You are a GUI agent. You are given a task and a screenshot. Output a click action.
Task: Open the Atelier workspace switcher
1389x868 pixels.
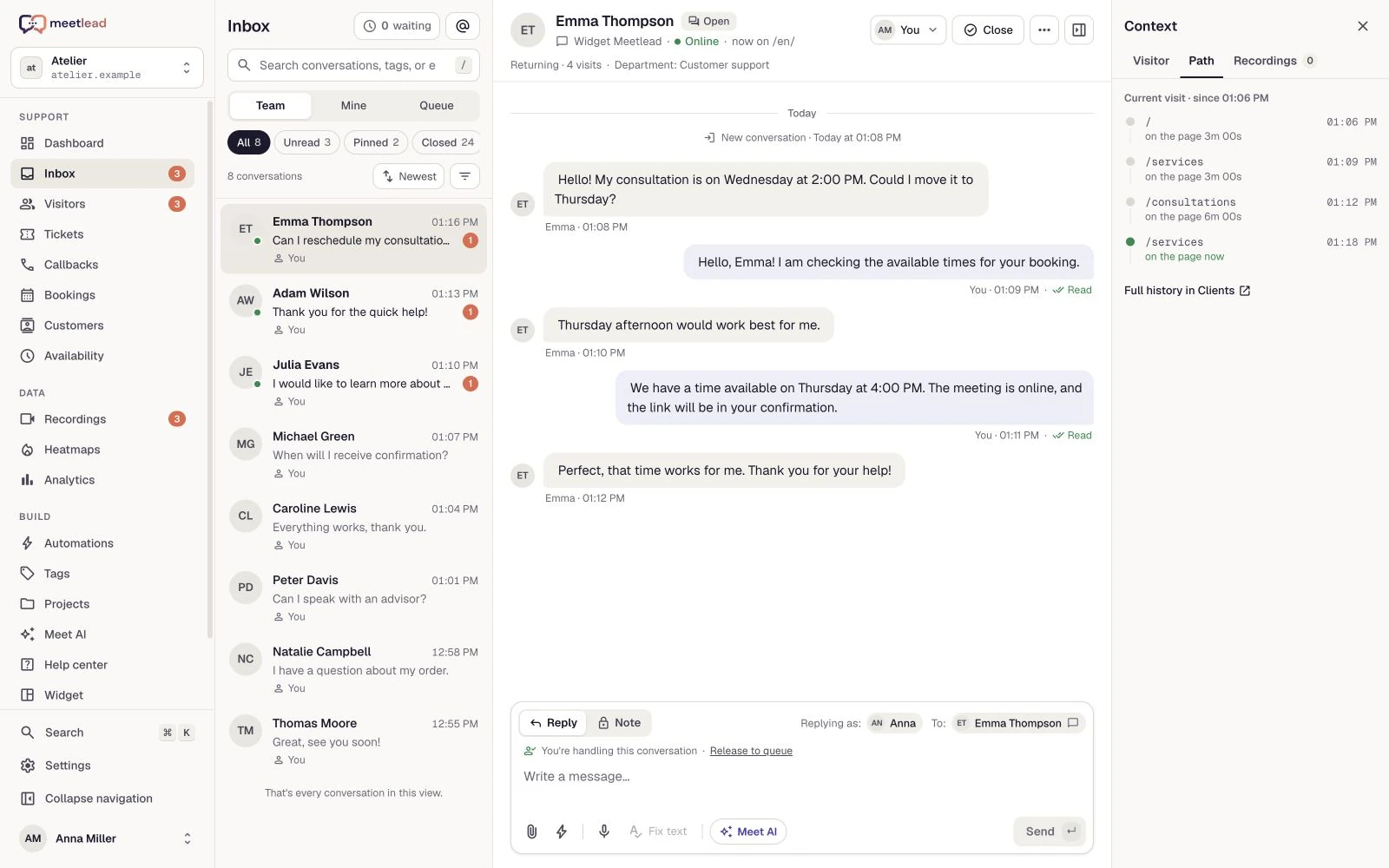click(107, 68)
